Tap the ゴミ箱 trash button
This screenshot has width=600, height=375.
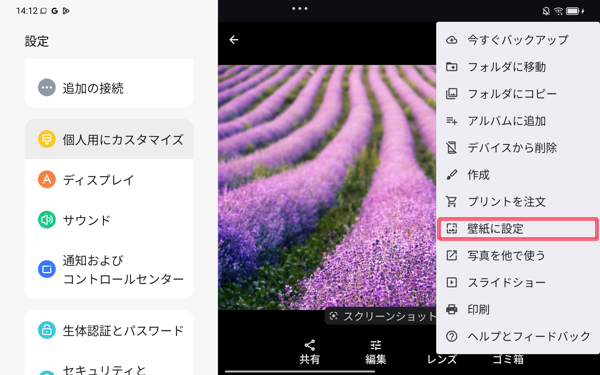(508, 359)
